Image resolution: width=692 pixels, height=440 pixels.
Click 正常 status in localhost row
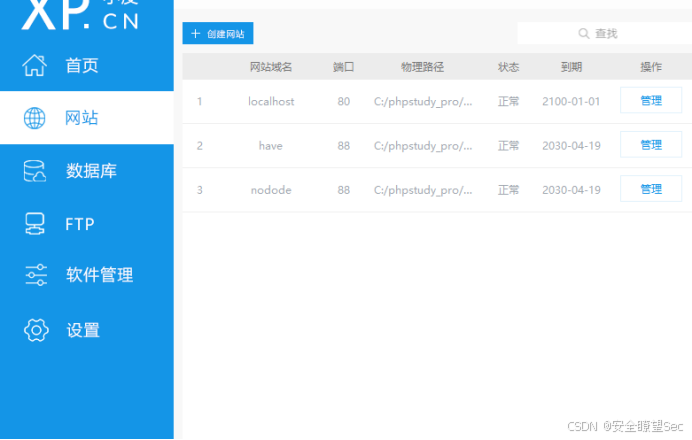pyautogui.click(x=508, y=102)
